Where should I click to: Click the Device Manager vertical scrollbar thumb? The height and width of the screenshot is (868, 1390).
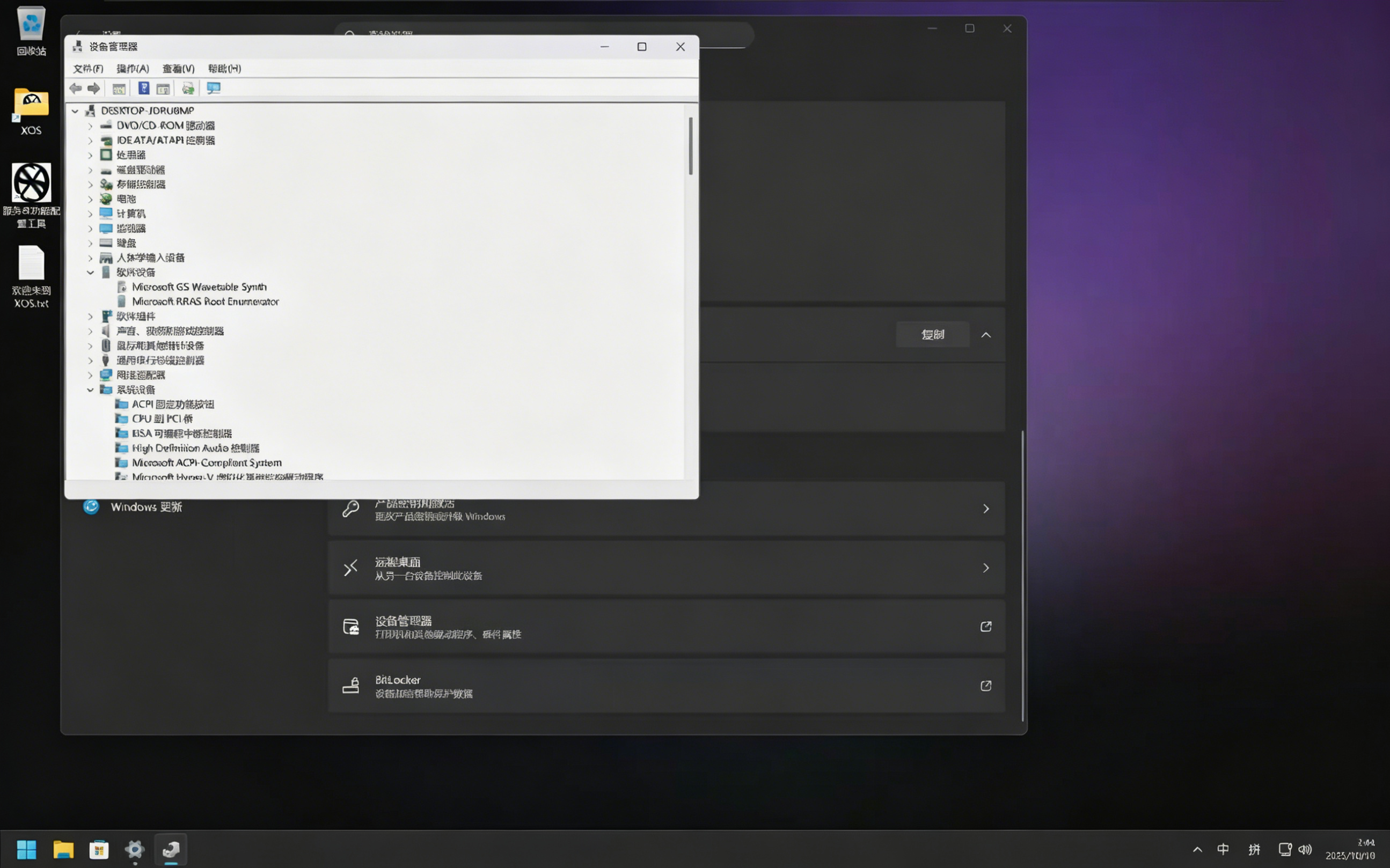click(x=691, y=146)
